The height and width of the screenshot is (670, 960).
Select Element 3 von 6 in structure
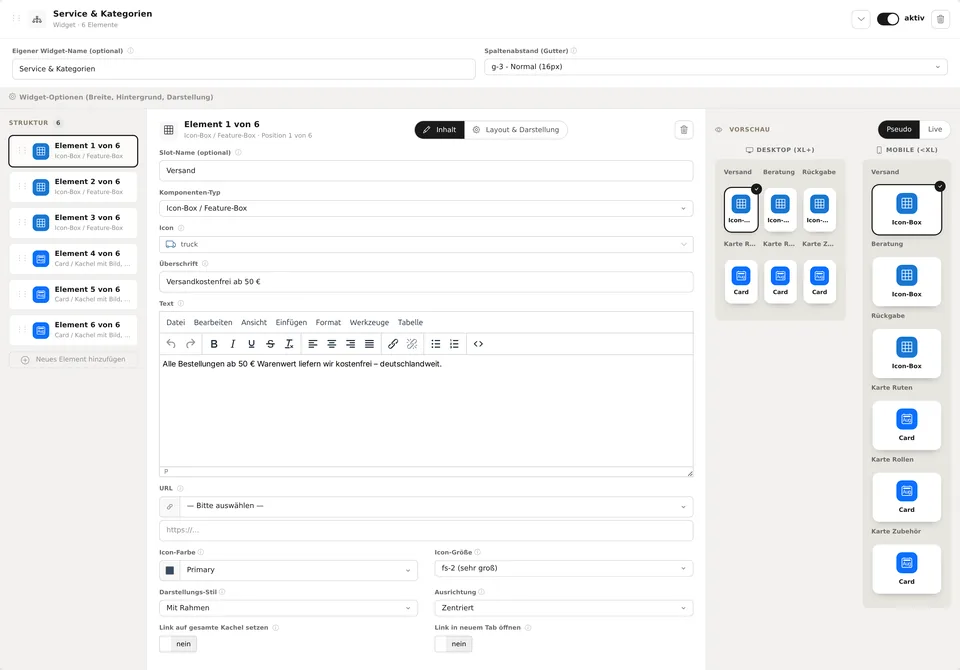point(73,222)
